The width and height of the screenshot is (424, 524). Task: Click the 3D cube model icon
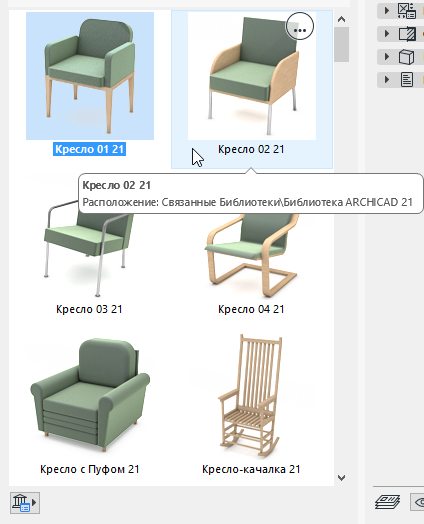point(407,57)
